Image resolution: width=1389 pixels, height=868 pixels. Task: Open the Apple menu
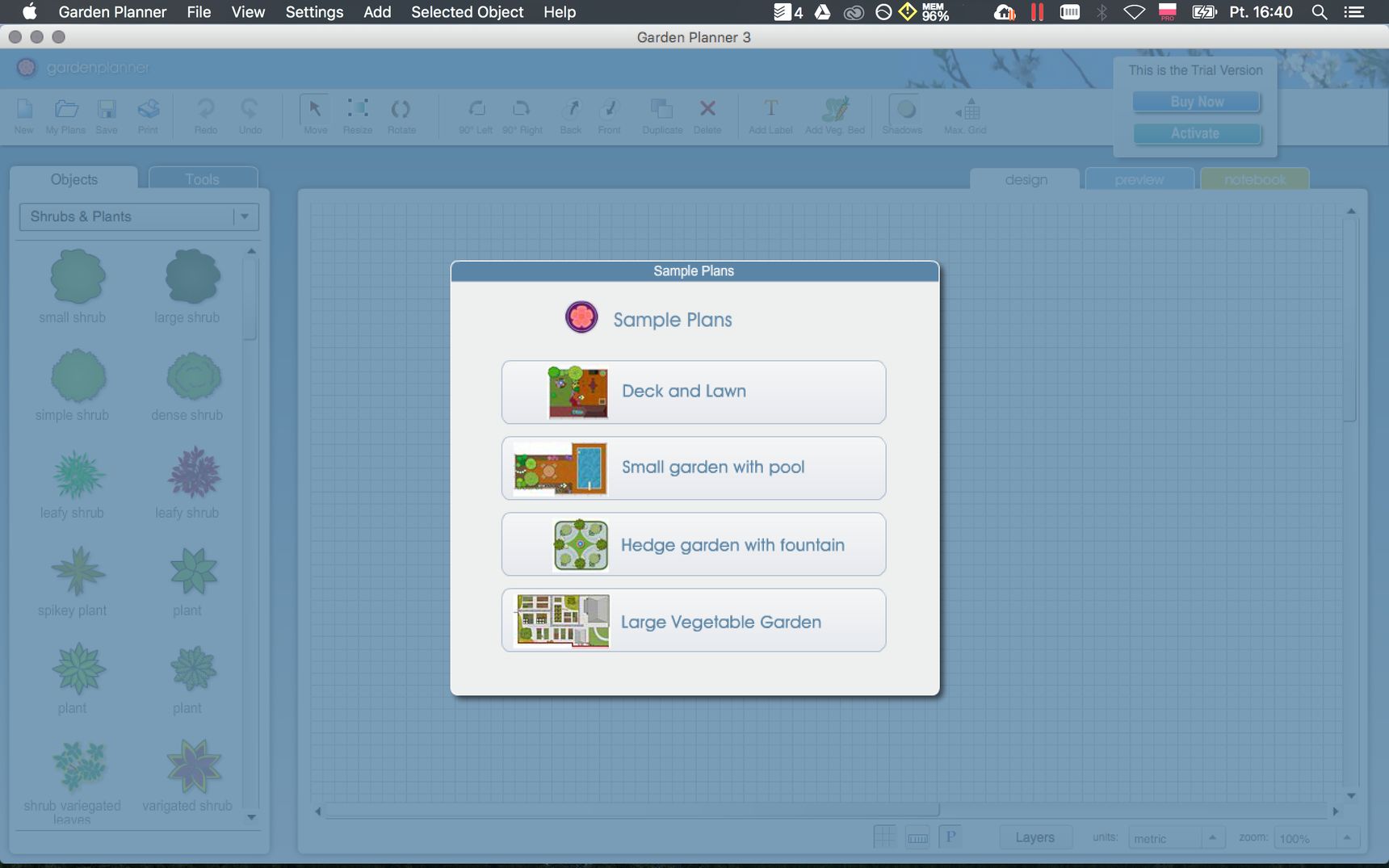pos(29,11)
